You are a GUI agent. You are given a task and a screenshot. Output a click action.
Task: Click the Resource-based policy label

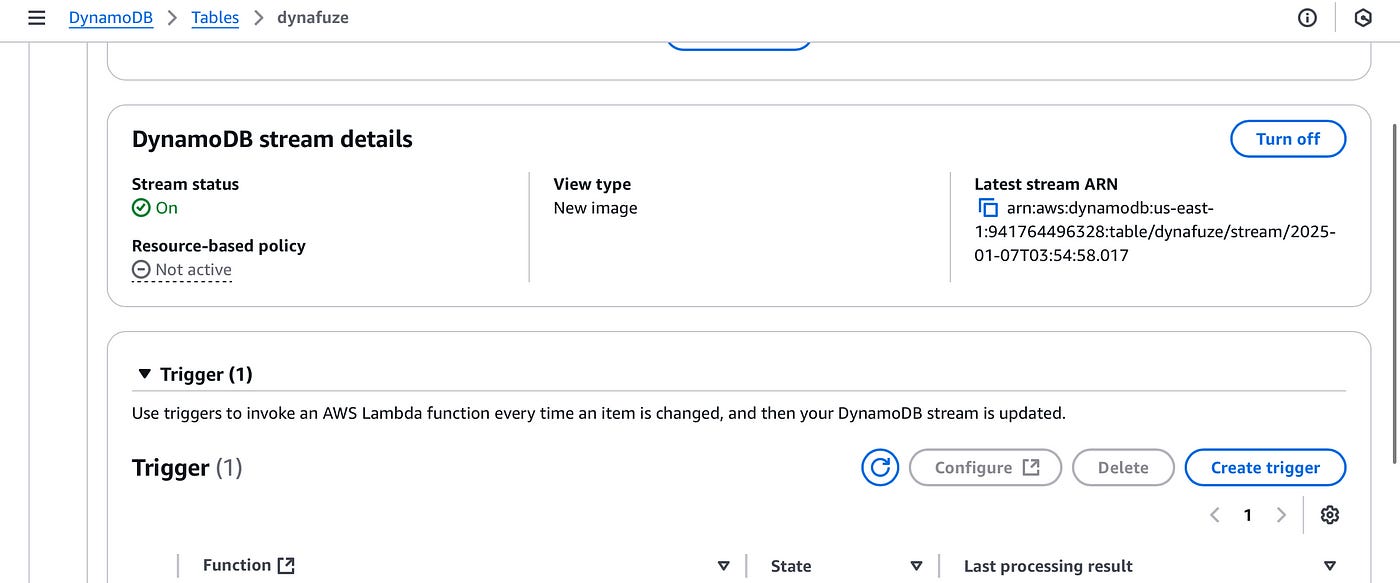pyautogui.click(x=219, y=246)
